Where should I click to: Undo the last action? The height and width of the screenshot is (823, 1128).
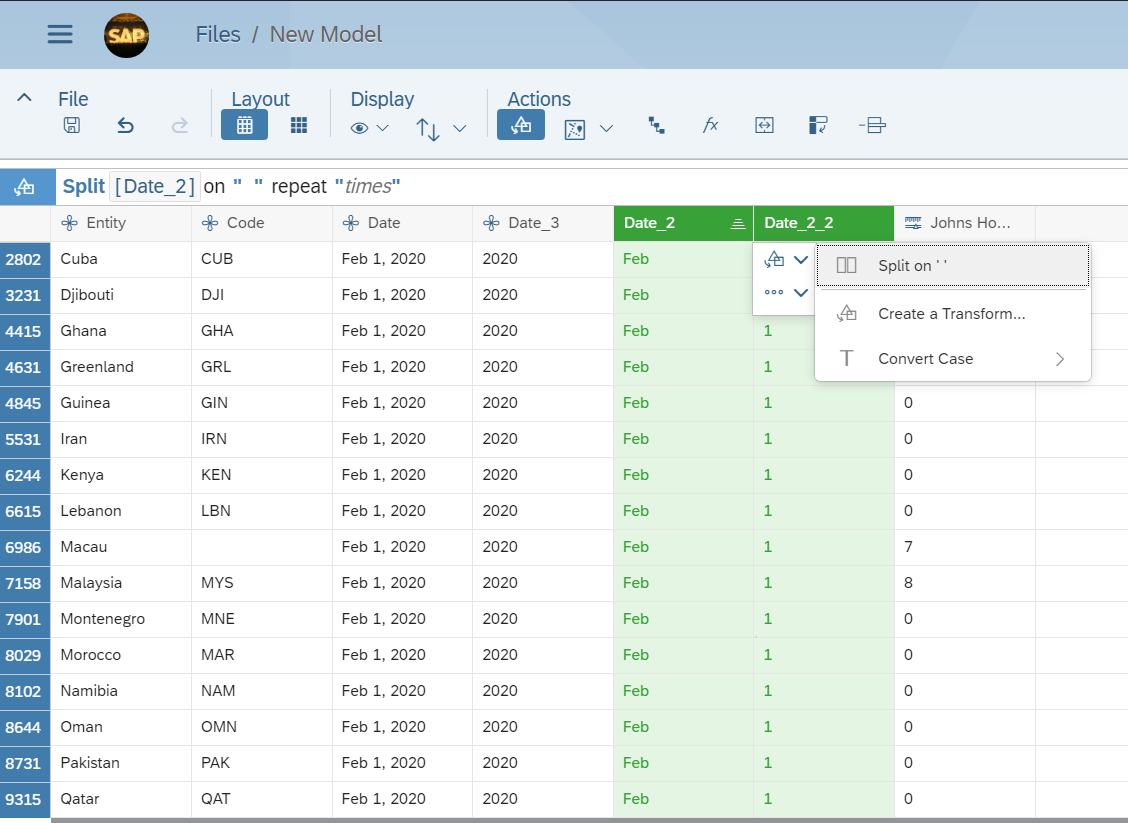click(x=125, y=125)
